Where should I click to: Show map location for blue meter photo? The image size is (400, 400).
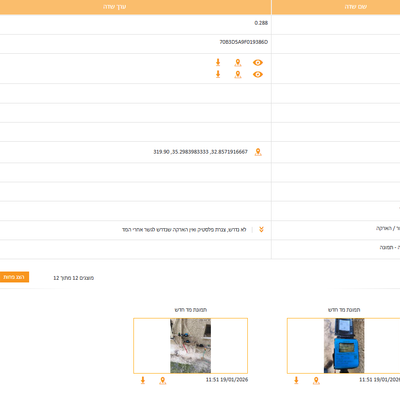coord(316,381)
